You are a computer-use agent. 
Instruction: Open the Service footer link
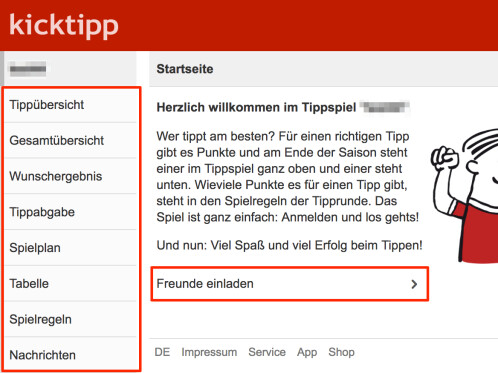267,352
